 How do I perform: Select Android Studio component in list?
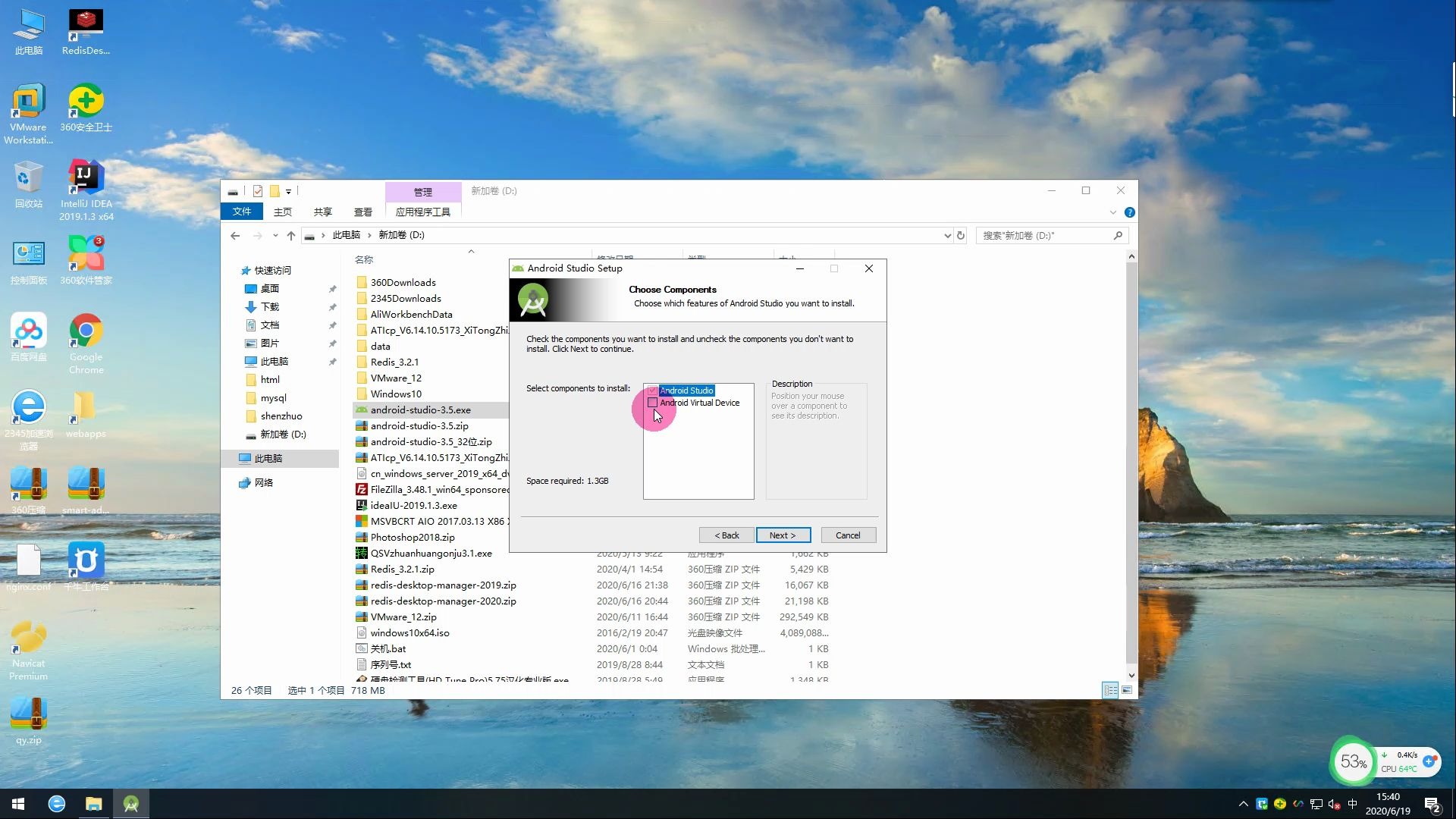point(686,391)
